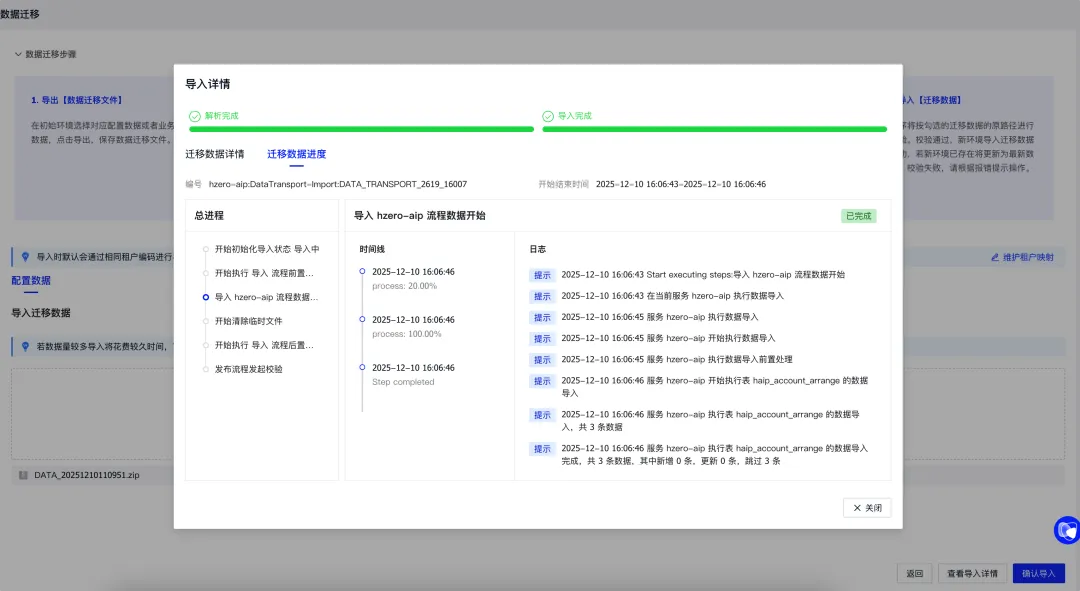Click the import job ID hzero-aip:DataTransport-Import text
1080x591 pixels.
(x=338, y=184)
